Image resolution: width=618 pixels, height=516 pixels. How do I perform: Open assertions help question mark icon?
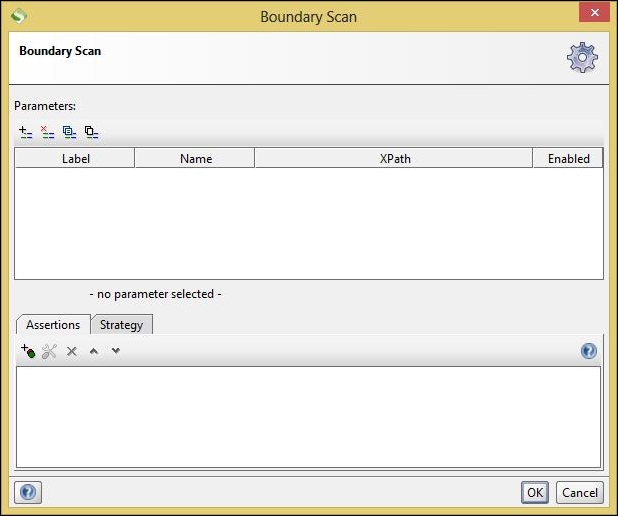click(589, 351)
